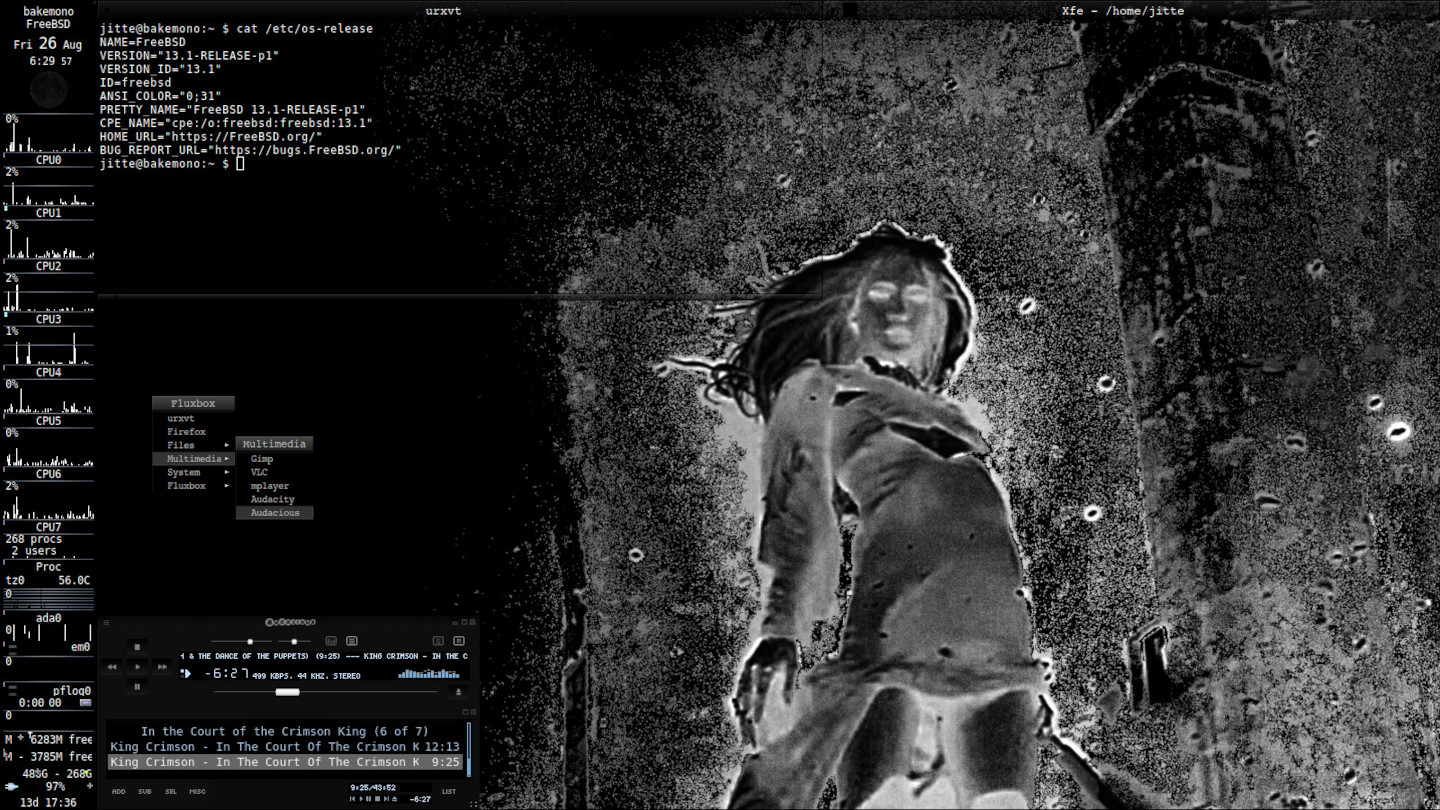Click mini play icon in playlist footer
Screen dimensions: 1440x810
click(361, 799)
